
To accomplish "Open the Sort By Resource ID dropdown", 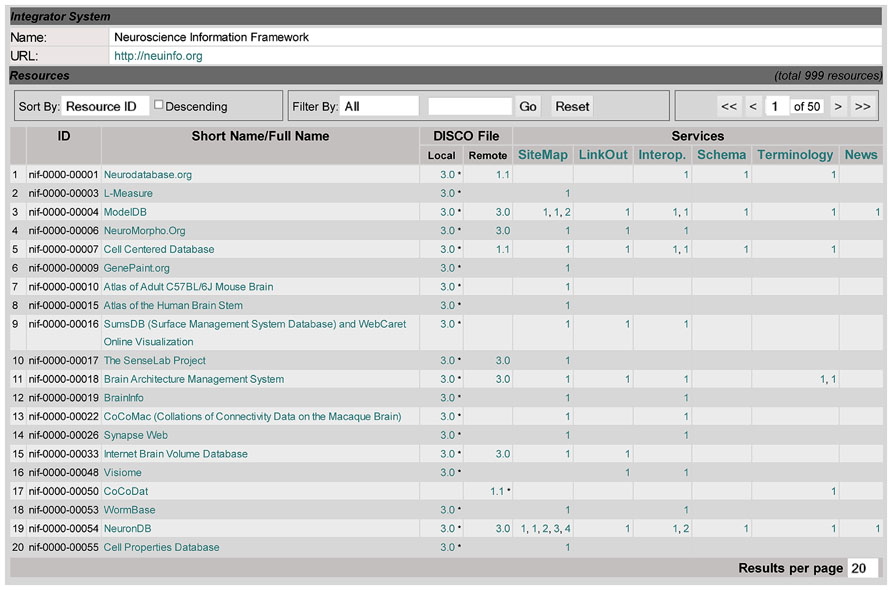I will (105, 106).
